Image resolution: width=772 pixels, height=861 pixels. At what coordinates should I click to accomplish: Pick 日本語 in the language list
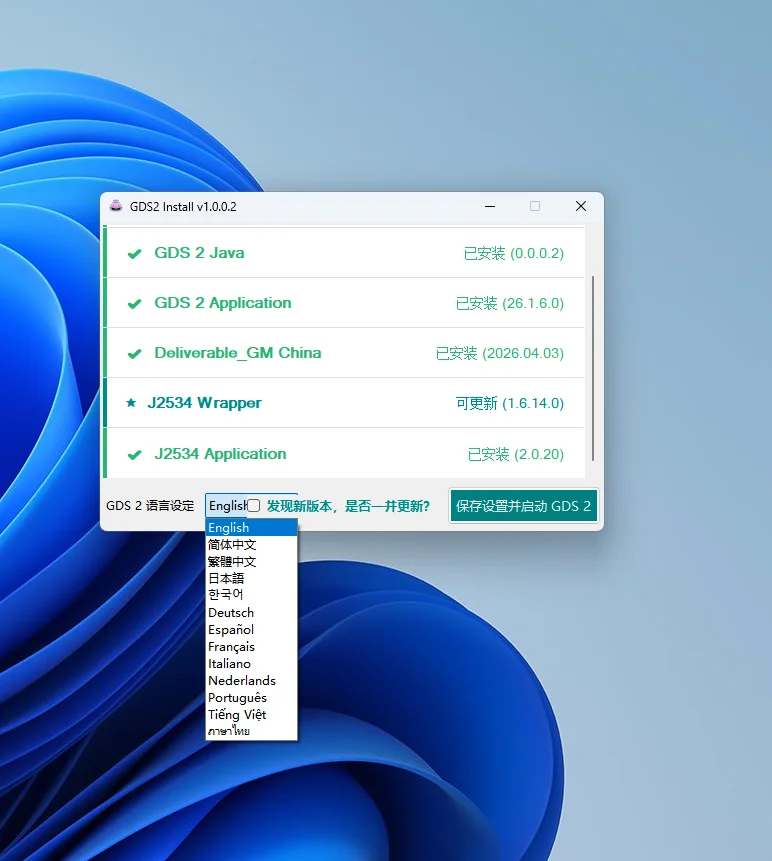tap(251, 578)
